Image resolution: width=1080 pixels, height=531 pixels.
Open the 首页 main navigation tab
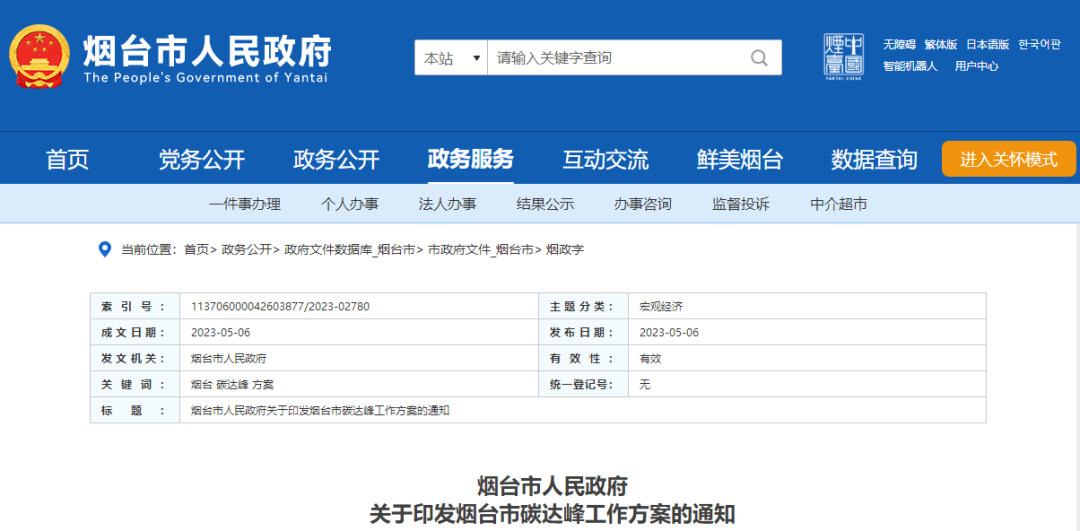(x=67, y=159)
